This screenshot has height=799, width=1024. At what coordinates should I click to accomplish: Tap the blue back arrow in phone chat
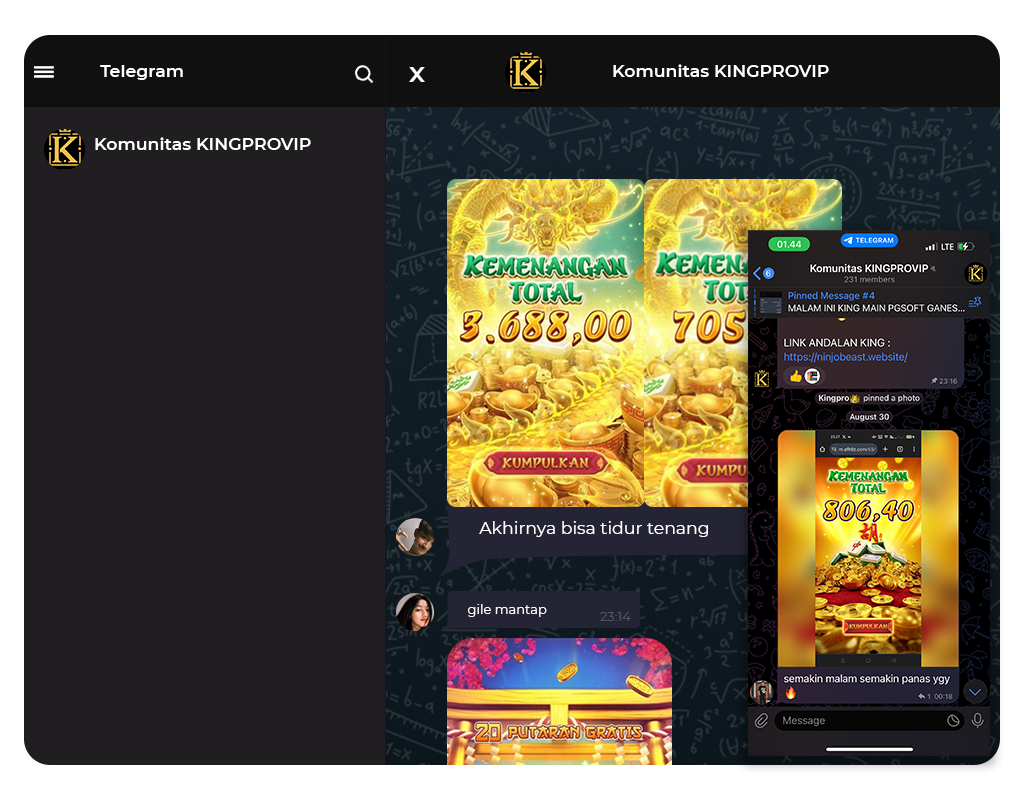tap(758, 273)
